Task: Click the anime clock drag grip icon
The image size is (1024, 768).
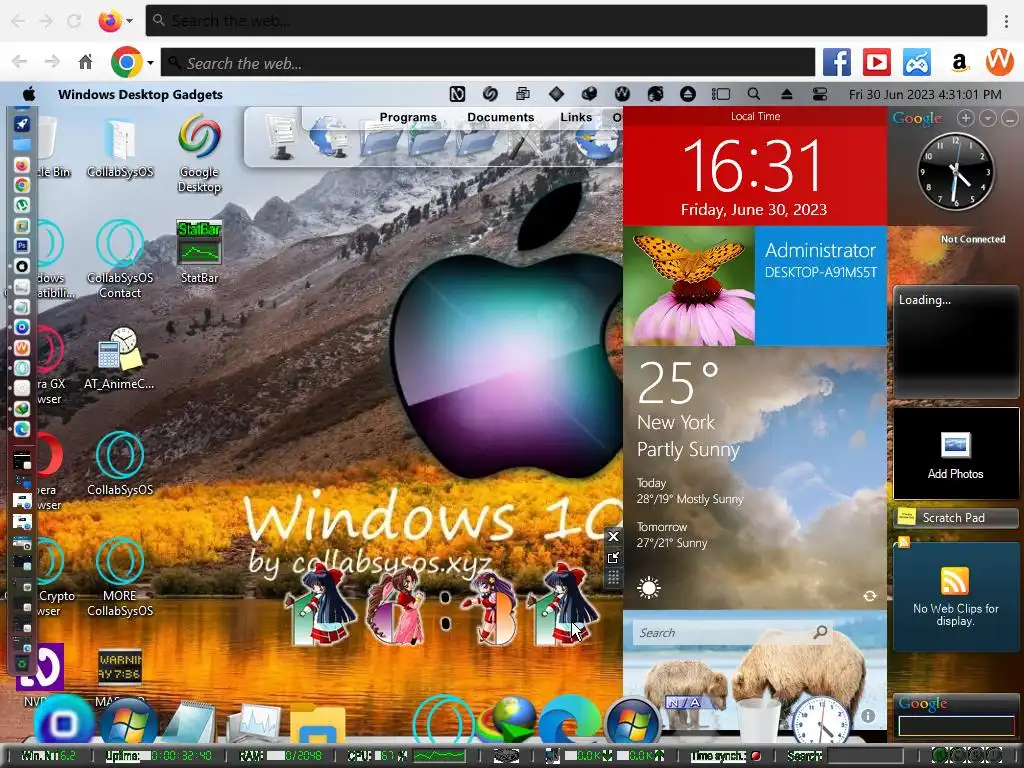Action: pyautogui.click(x=613, y=577)
